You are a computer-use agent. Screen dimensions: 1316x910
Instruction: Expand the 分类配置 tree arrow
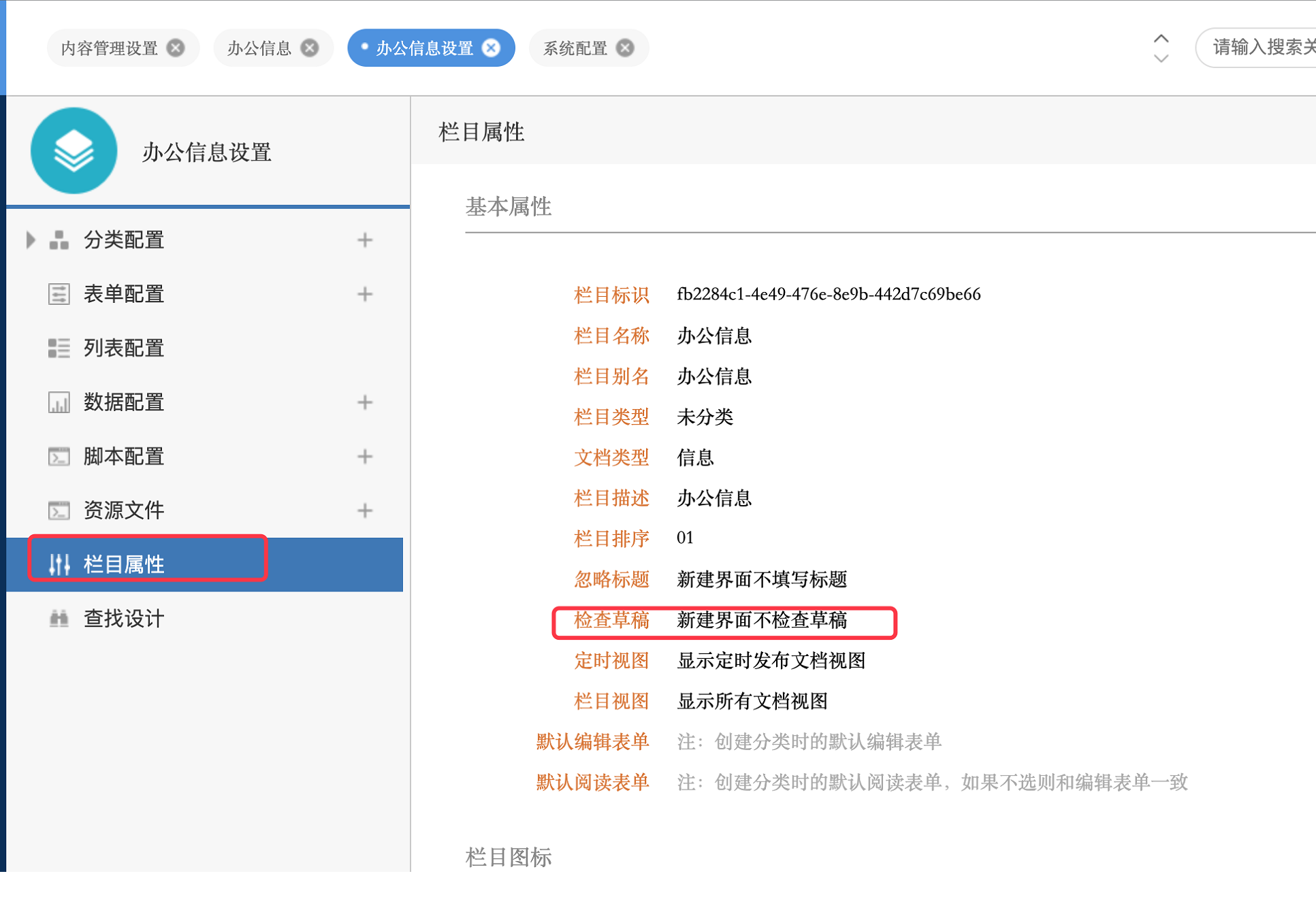[30, 240]
